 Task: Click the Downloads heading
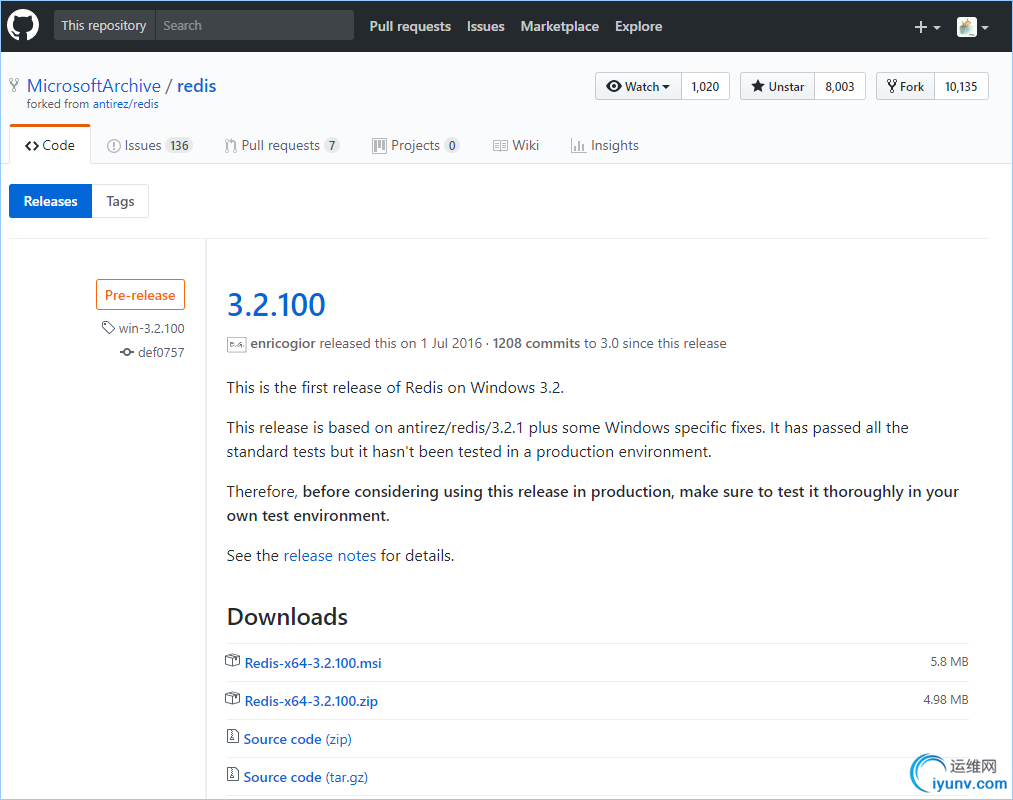tap(287, 617)
